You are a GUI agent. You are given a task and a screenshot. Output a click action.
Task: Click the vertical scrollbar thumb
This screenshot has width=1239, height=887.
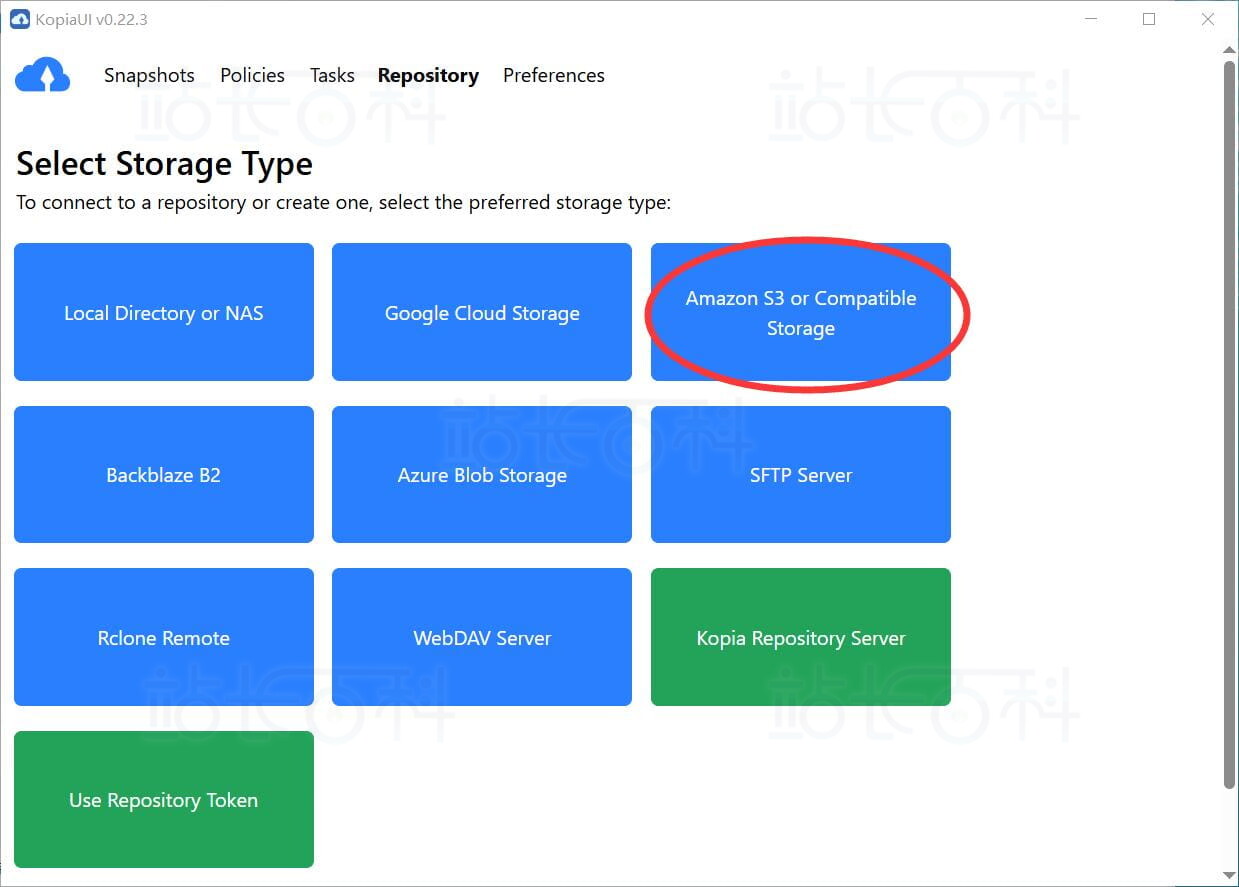point(1230,425)
